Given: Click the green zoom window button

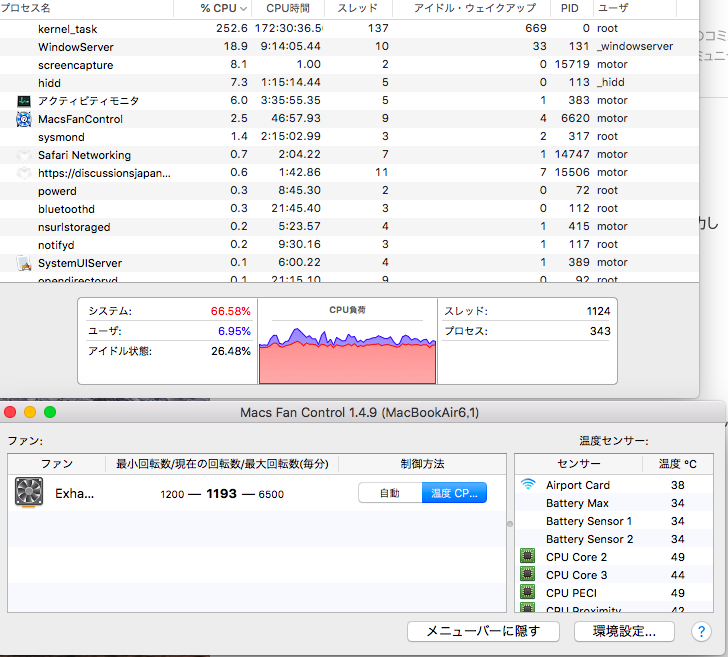Looking at the screenshot, I should click(x=50, y=412).
